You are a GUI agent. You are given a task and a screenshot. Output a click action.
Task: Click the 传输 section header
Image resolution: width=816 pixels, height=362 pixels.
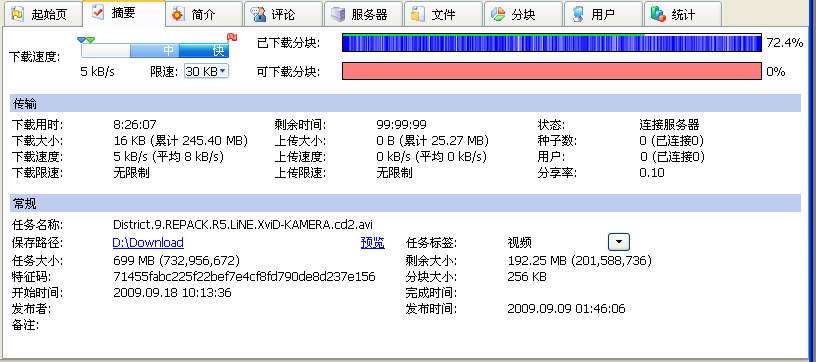coord(405,104)
